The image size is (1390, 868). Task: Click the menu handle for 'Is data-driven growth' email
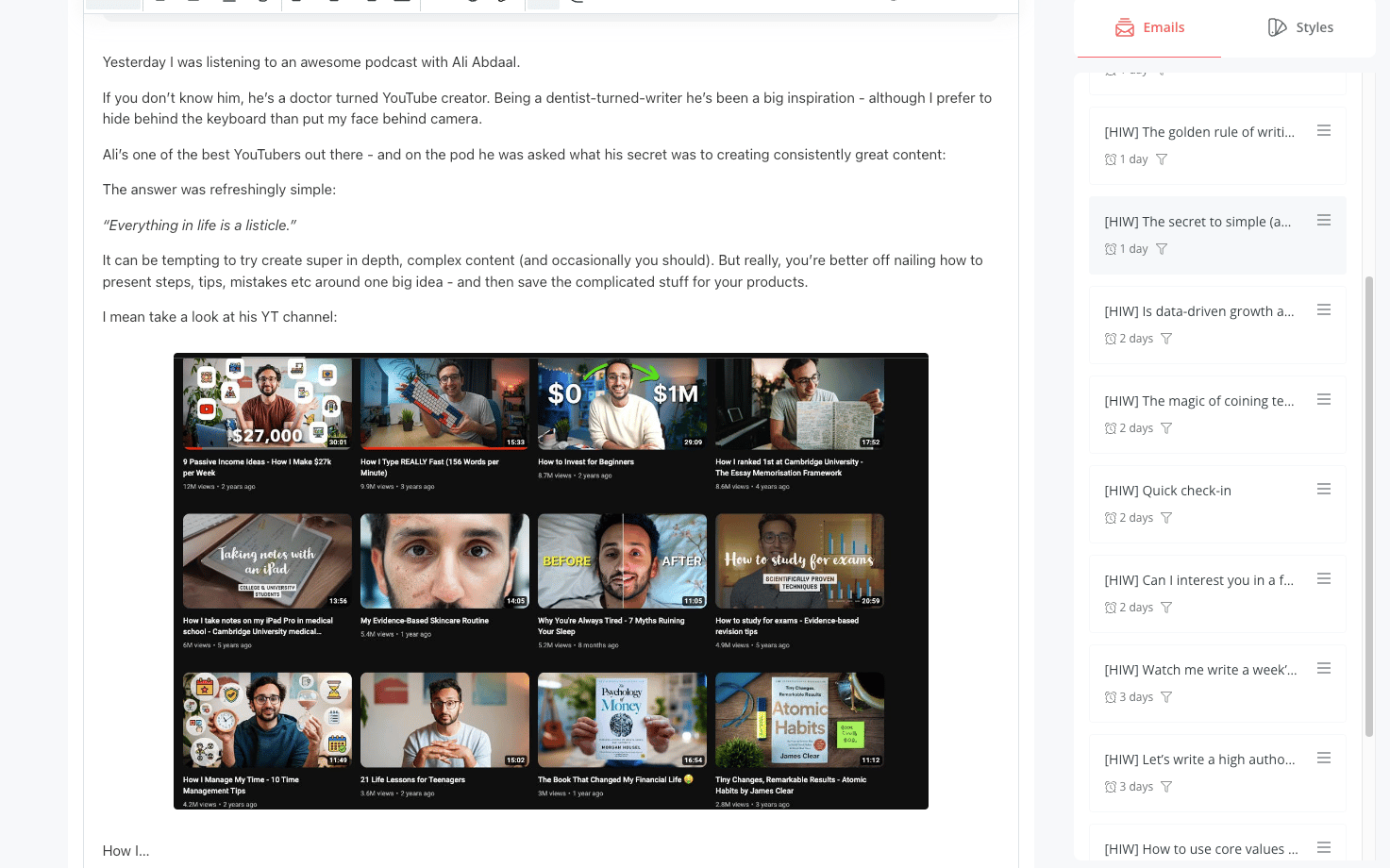(1324, 309)
